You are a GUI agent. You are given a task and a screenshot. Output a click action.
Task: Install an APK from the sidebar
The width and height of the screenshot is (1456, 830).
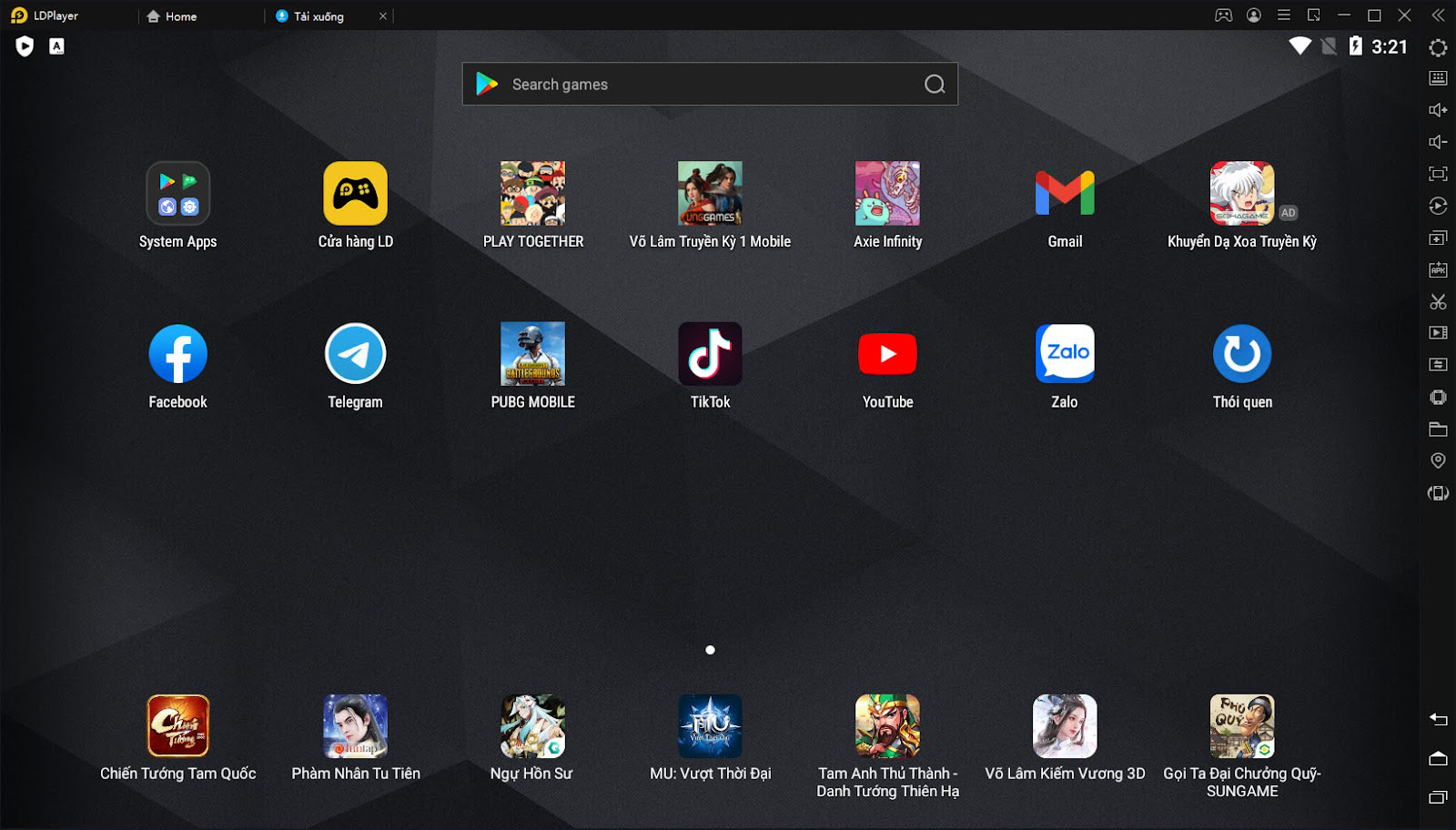tap(1438, 270)
